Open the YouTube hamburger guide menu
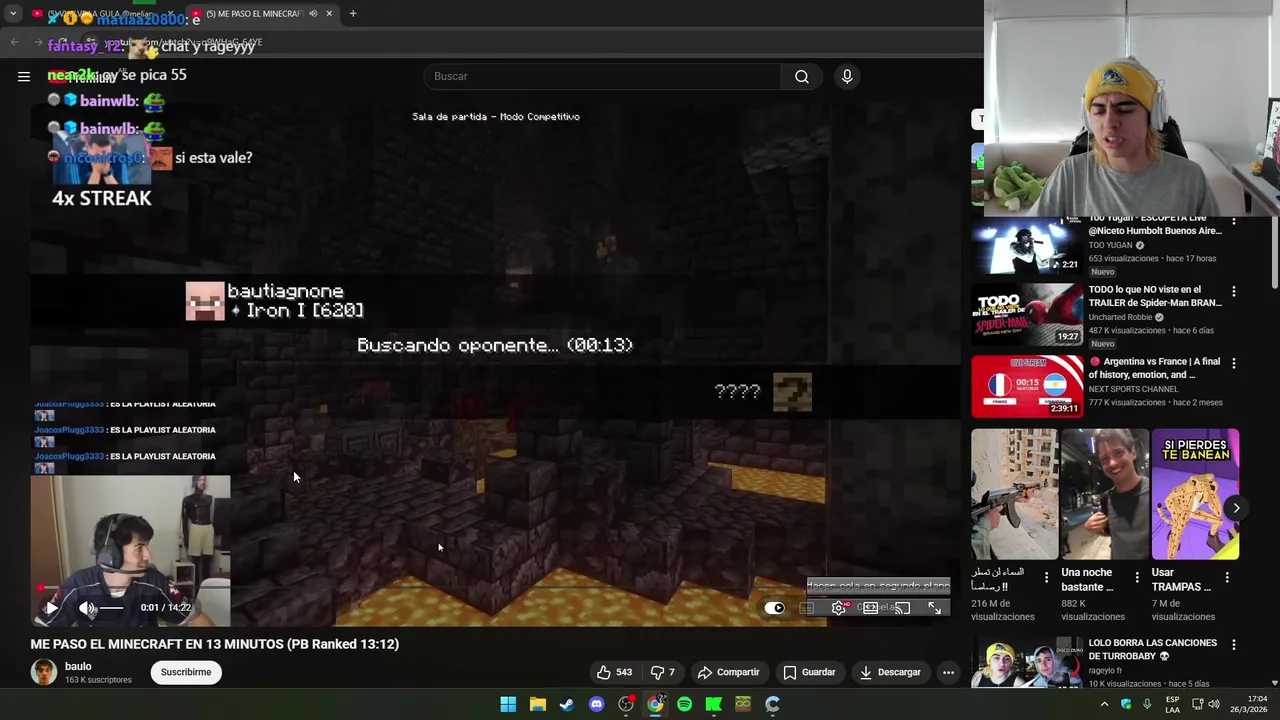 24,76
